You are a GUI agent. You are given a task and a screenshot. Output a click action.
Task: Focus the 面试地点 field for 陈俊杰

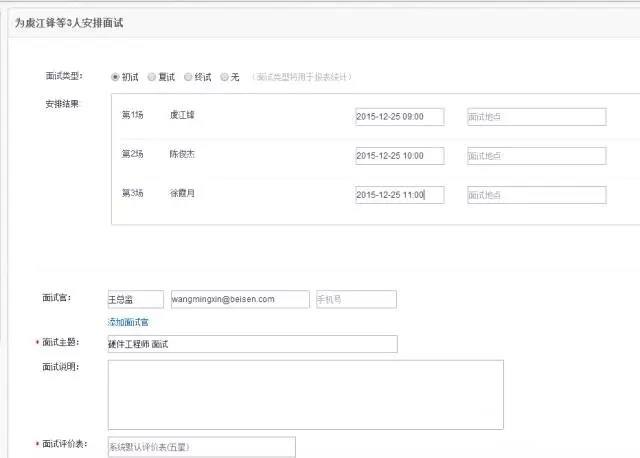coord(537,156)
